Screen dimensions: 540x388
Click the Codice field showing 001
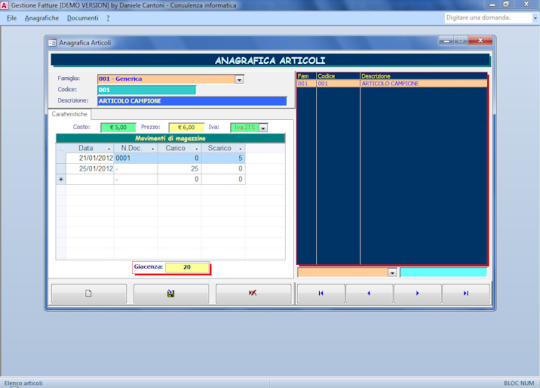click(147, 90)
